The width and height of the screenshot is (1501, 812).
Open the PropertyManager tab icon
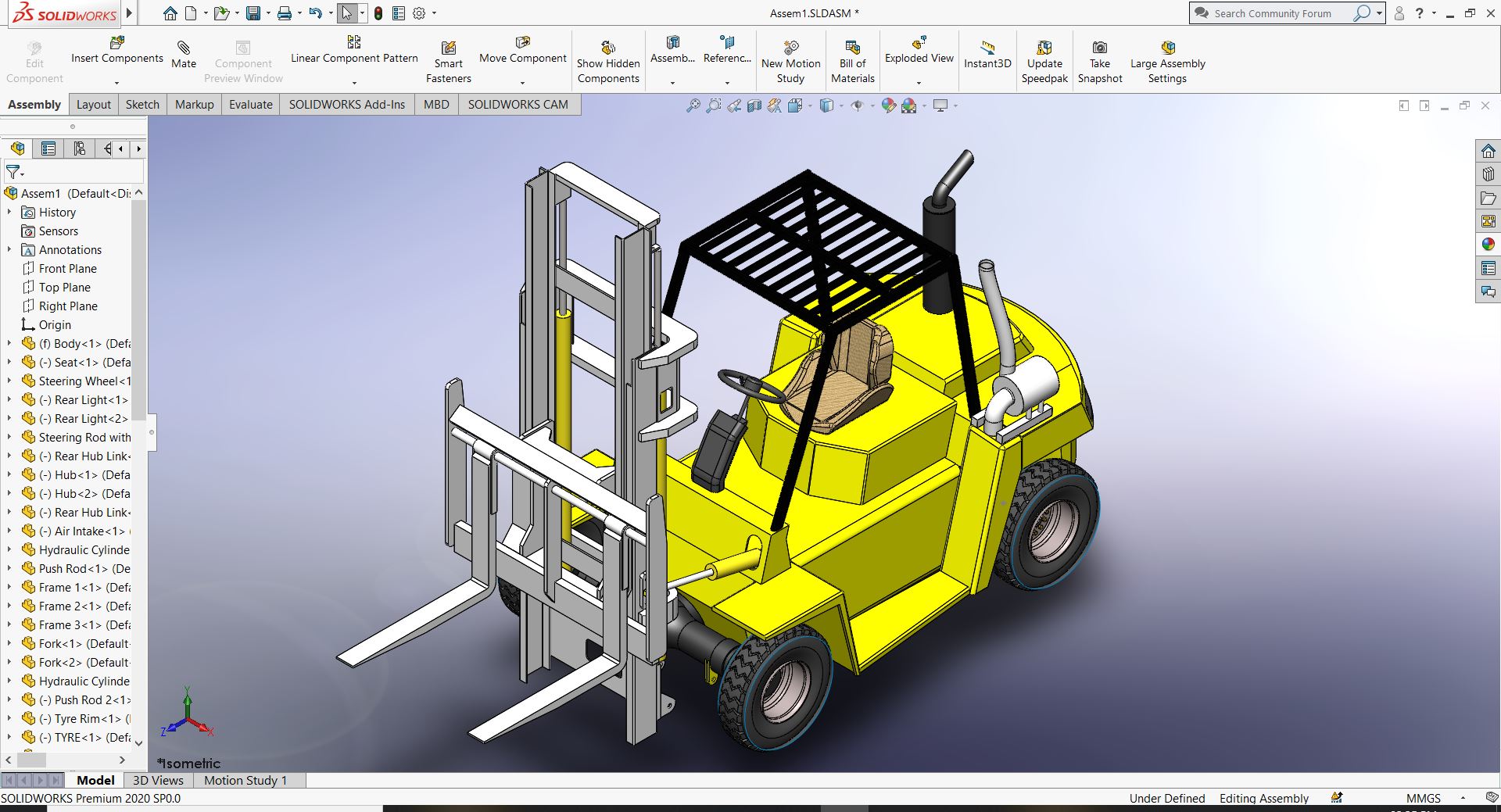(48, 148)
